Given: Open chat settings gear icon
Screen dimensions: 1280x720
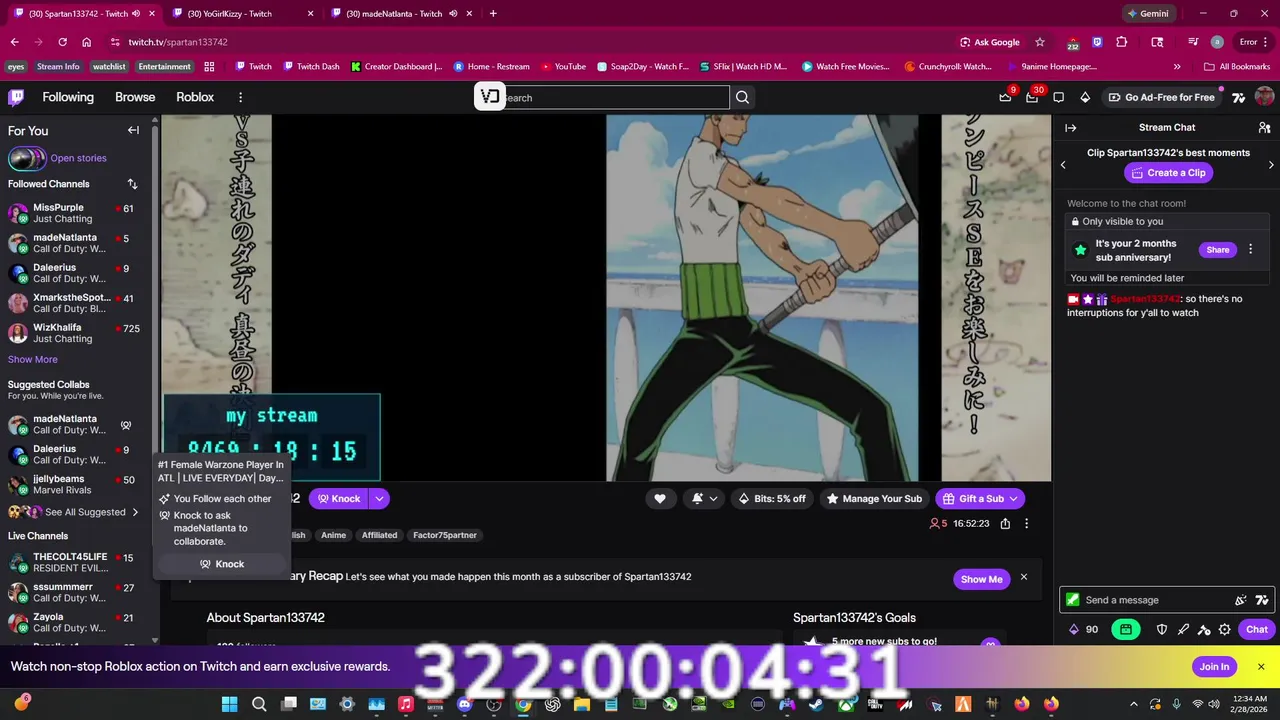Looking at the screenshot, I should coord(1224,629).
